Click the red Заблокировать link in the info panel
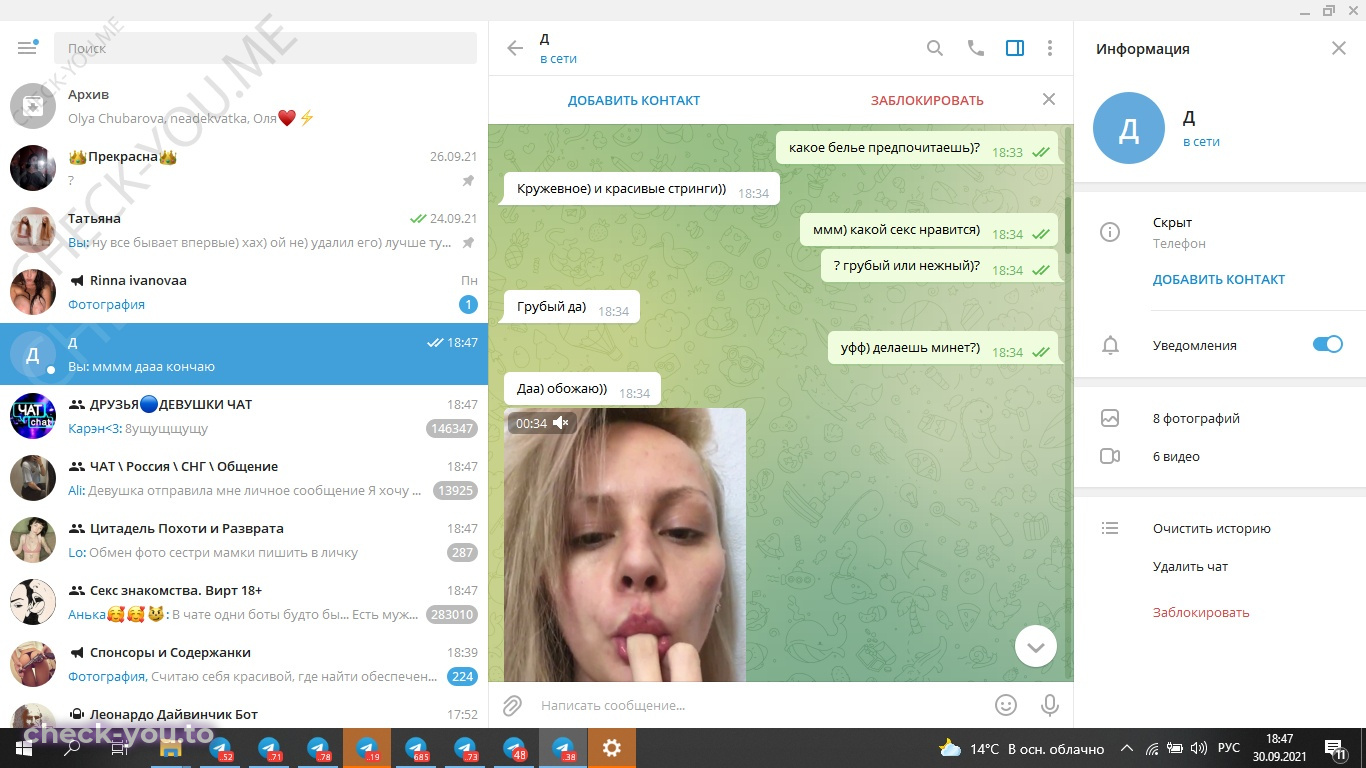This screenshot has height=768, width=1366. tap(1201, 613)
